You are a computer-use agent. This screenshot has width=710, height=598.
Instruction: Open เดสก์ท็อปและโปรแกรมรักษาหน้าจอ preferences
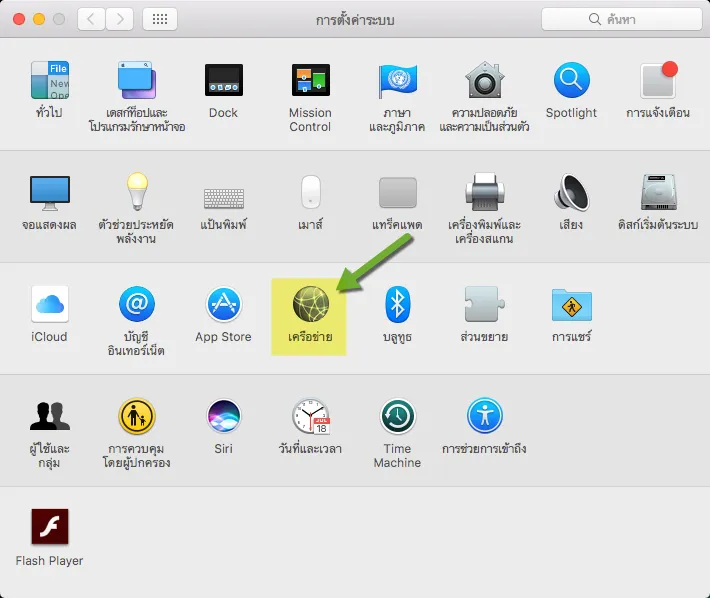pyautogui.click(x=137, y=80)
